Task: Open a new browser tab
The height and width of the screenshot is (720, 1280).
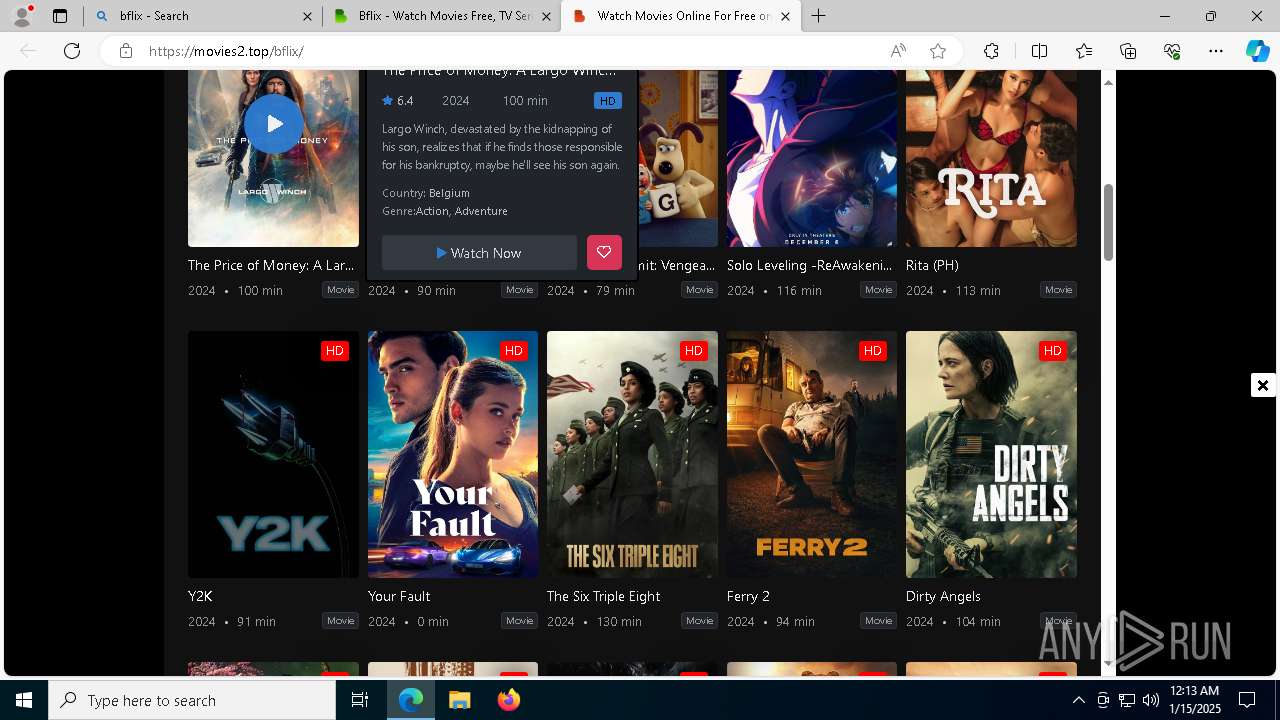Action: click(x=819, y=16)
